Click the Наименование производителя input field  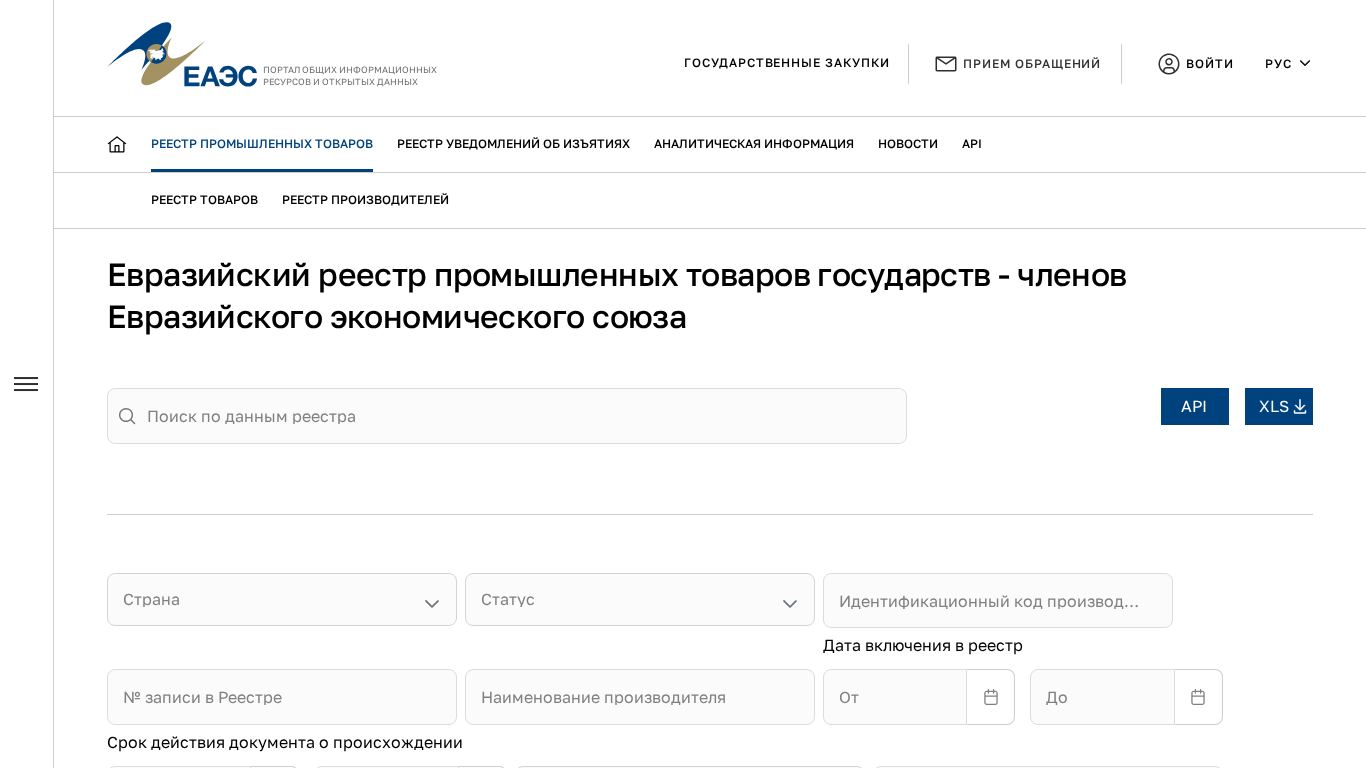(x=640, y=697)
